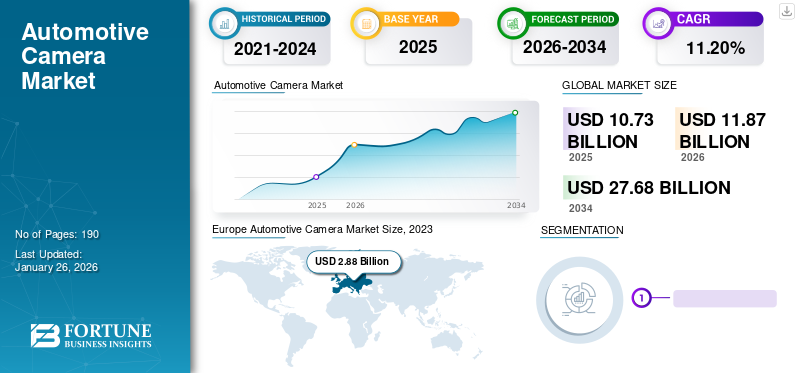The image size is (800, 373).
Task: Click the Last Updated January 26, 2026 text
Action: [x=56, y=261]
